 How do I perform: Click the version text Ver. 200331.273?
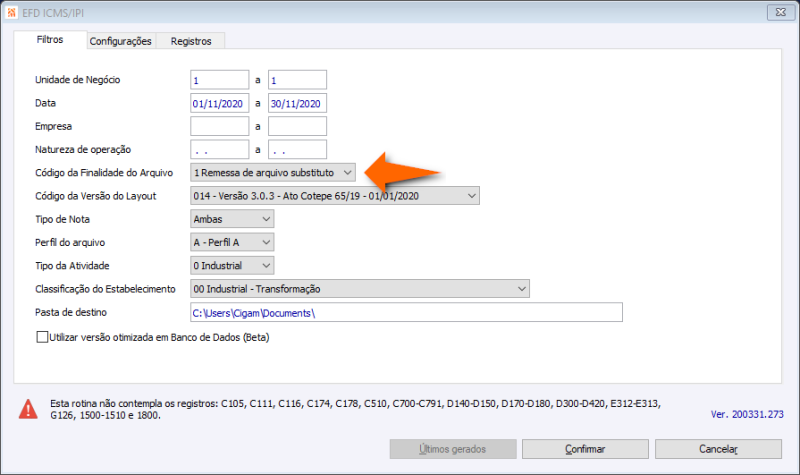[747, 414]
